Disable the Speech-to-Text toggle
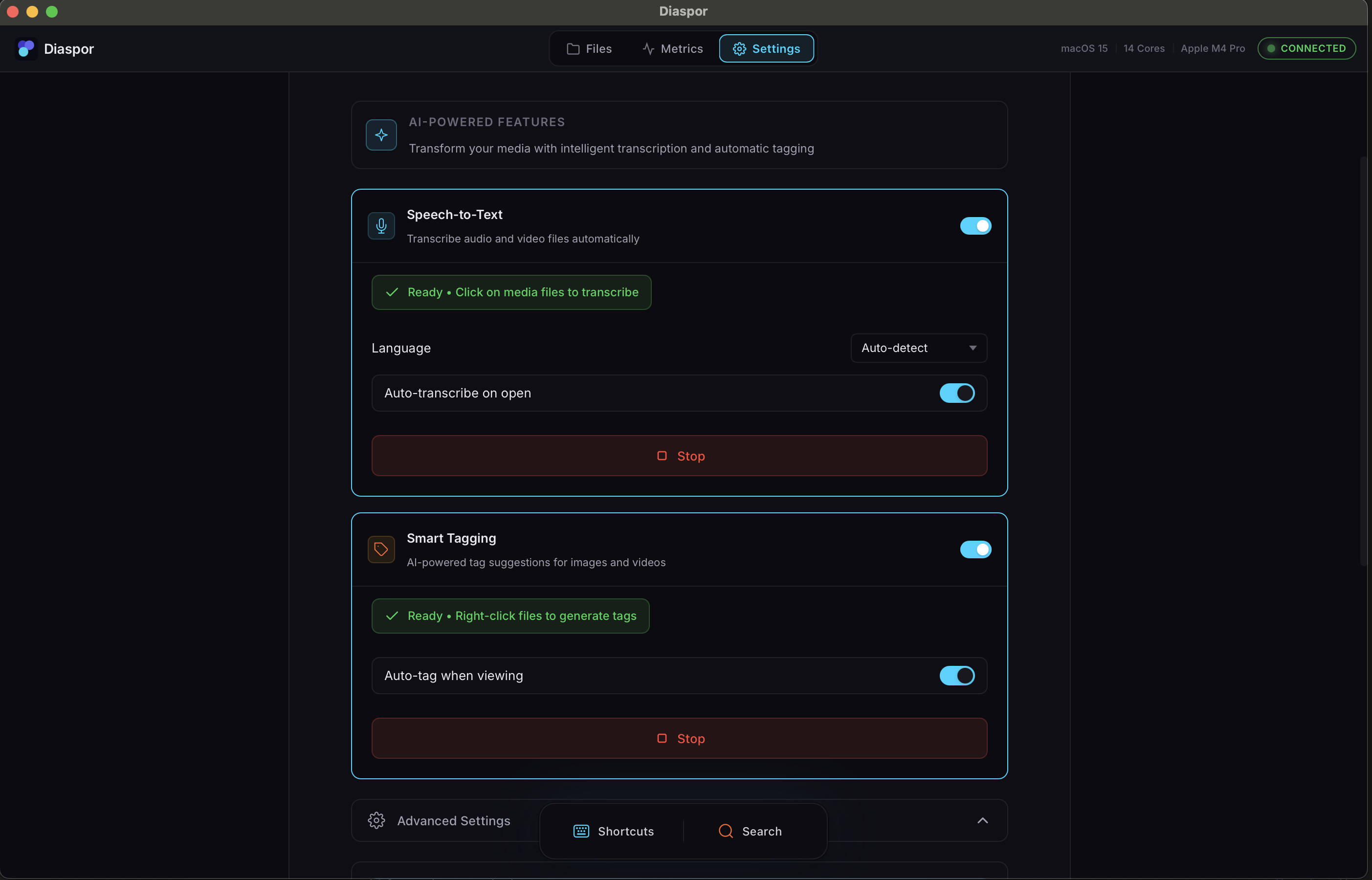The image size is (1372, 880). point(975,226)
